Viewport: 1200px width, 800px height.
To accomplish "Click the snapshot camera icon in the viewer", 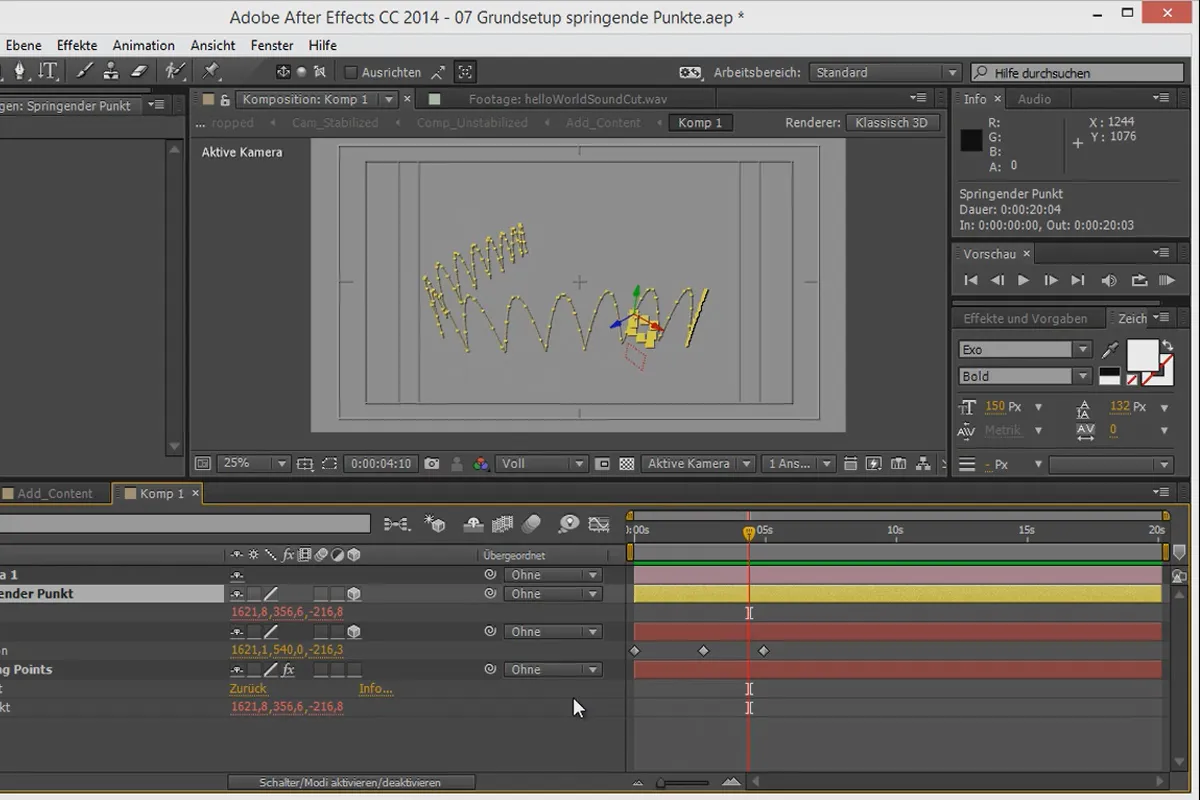I will (x=432, y=464).
